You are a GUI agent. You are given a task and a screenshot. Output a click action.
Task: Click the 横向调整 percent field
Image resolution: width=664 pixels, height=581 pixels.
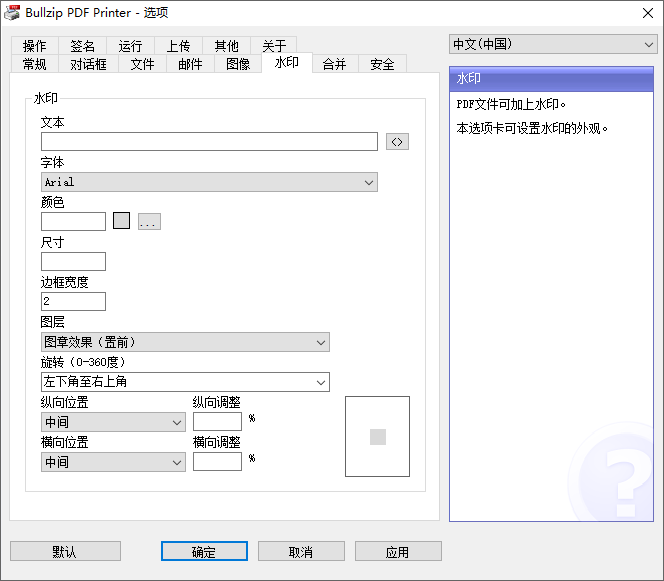[x=217, y=462]
